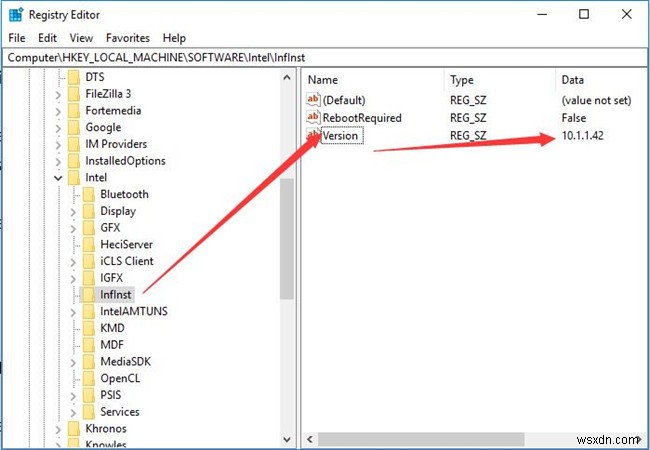
Task: Click the RebootRequired string value icon
Action: point(313,118)
